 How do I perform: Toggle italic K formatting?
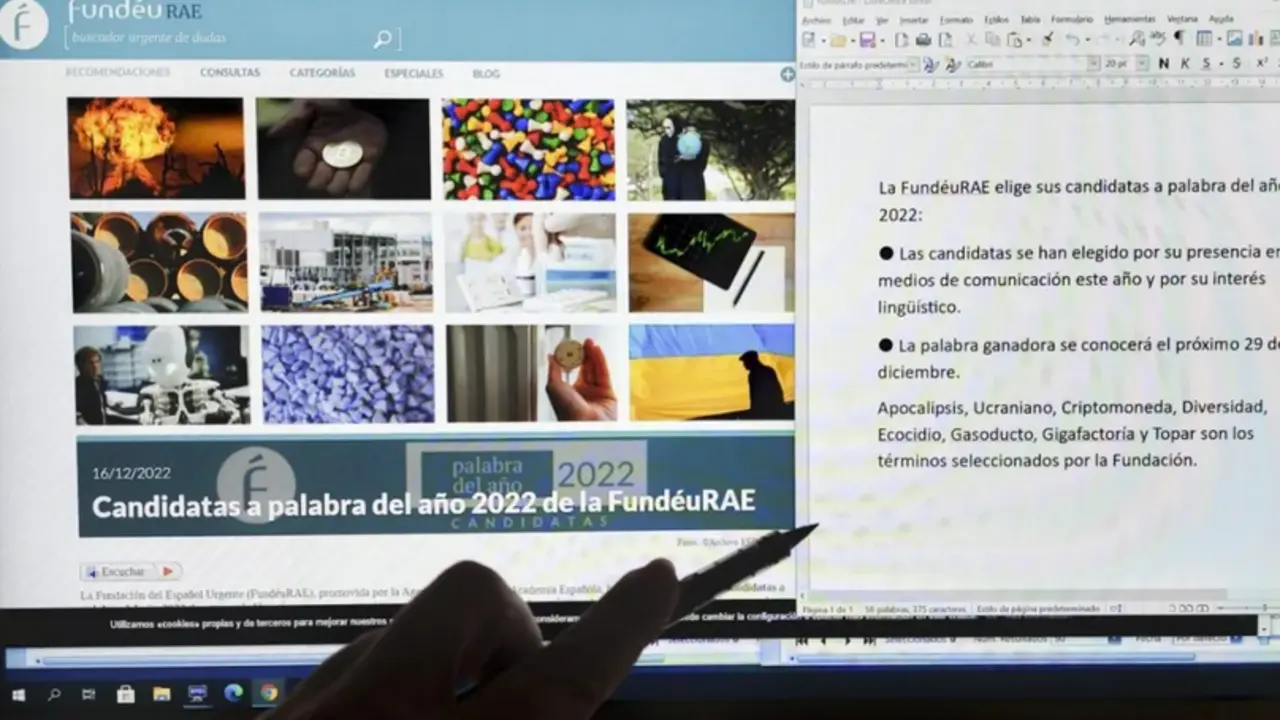(1185, 63)
